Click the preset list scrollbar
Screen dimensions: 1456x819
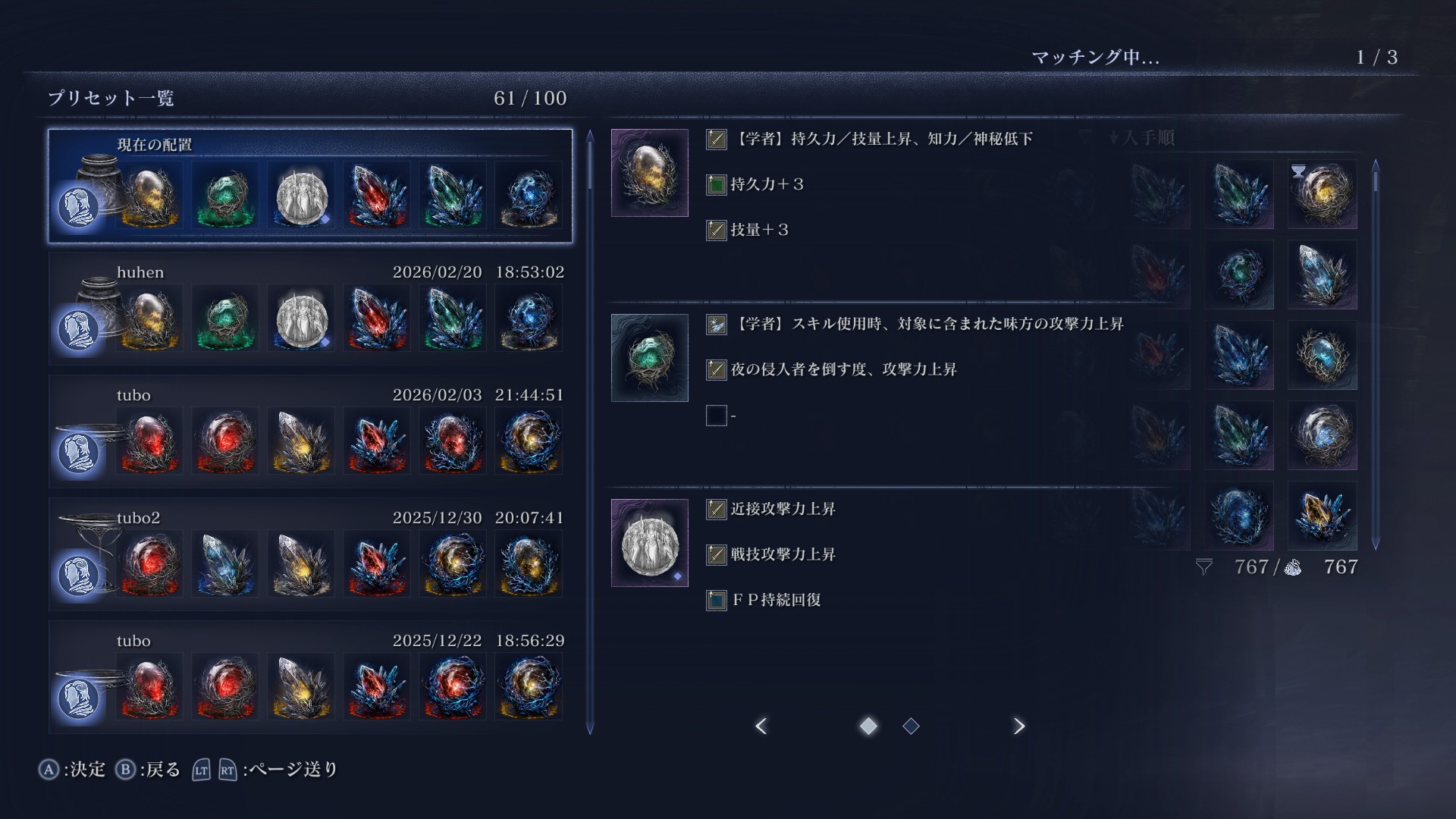[x=591, y=432]
